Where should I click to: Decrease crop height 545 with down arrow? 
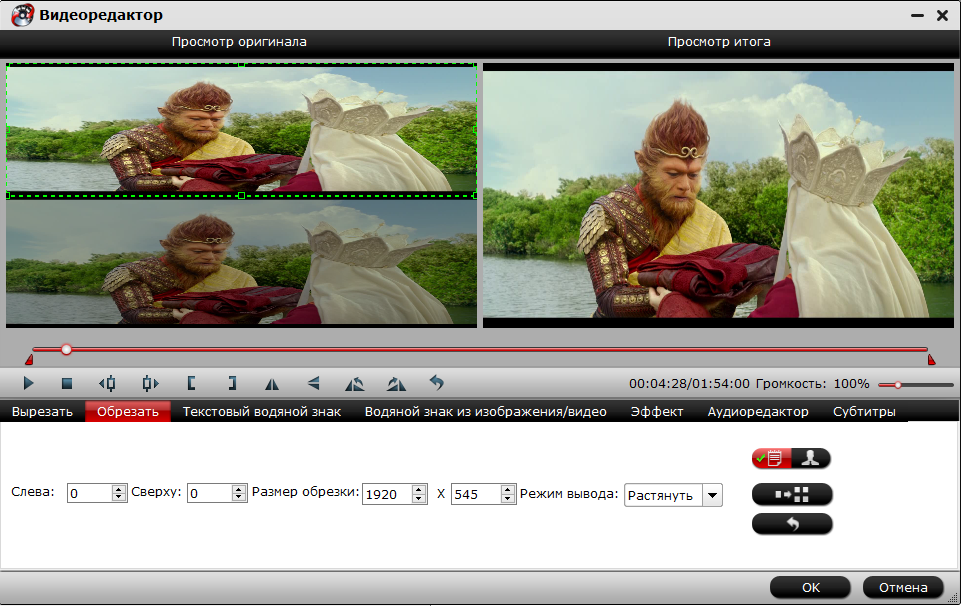pyautogui.click(x=507, y=498)
